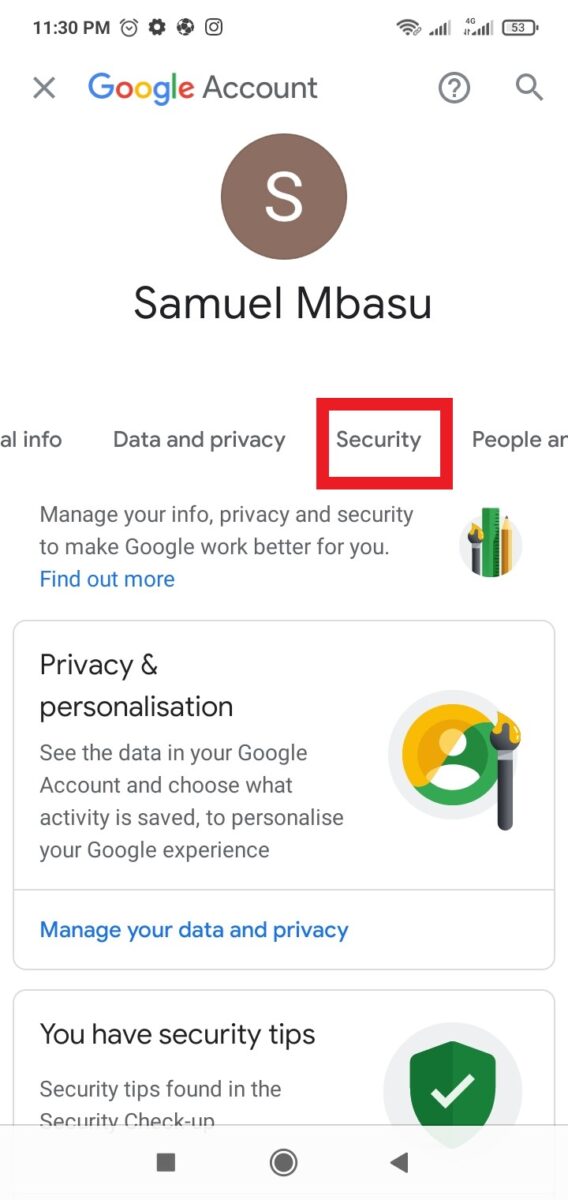
Task: Tap the Google Account logo title
Action: click(203, 88)
